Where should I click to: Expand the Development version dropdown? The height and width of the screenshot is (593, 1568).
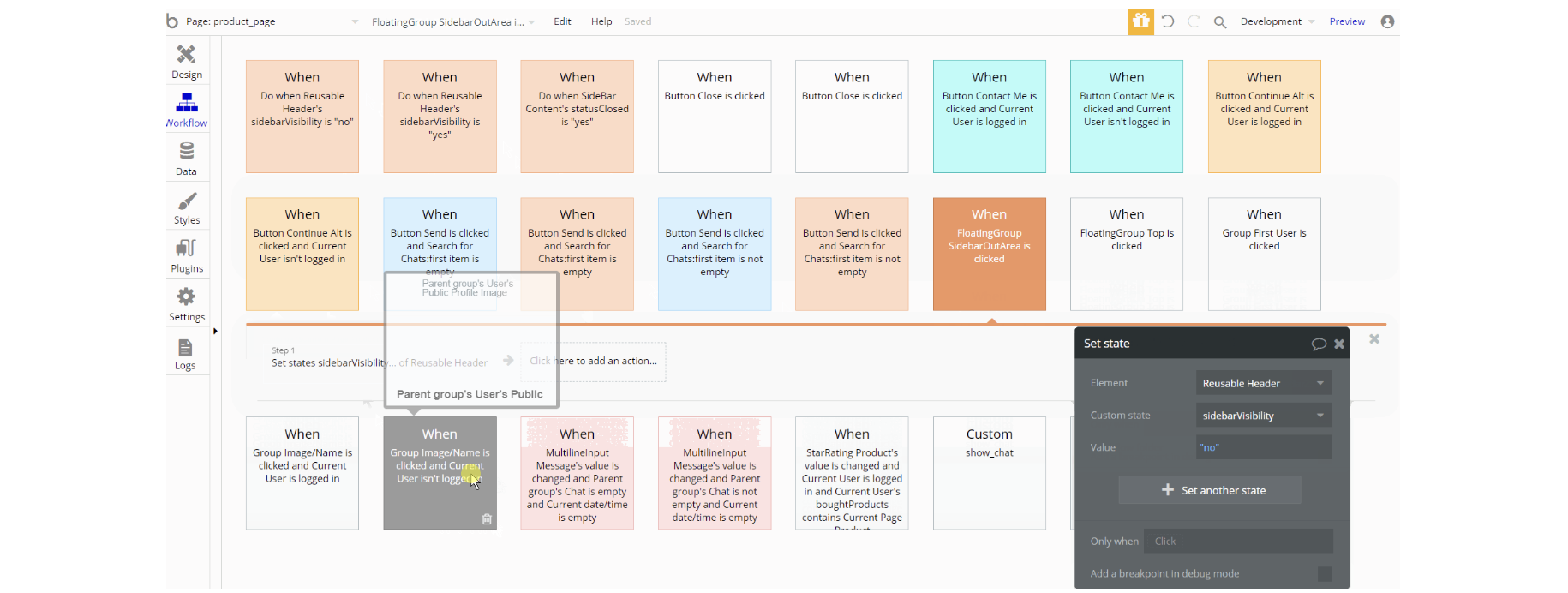click(1277, 21)
